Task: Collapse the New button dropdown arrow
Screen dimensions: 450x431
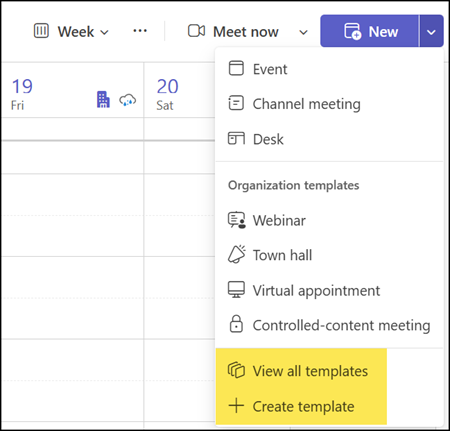Action: (431, 32)
